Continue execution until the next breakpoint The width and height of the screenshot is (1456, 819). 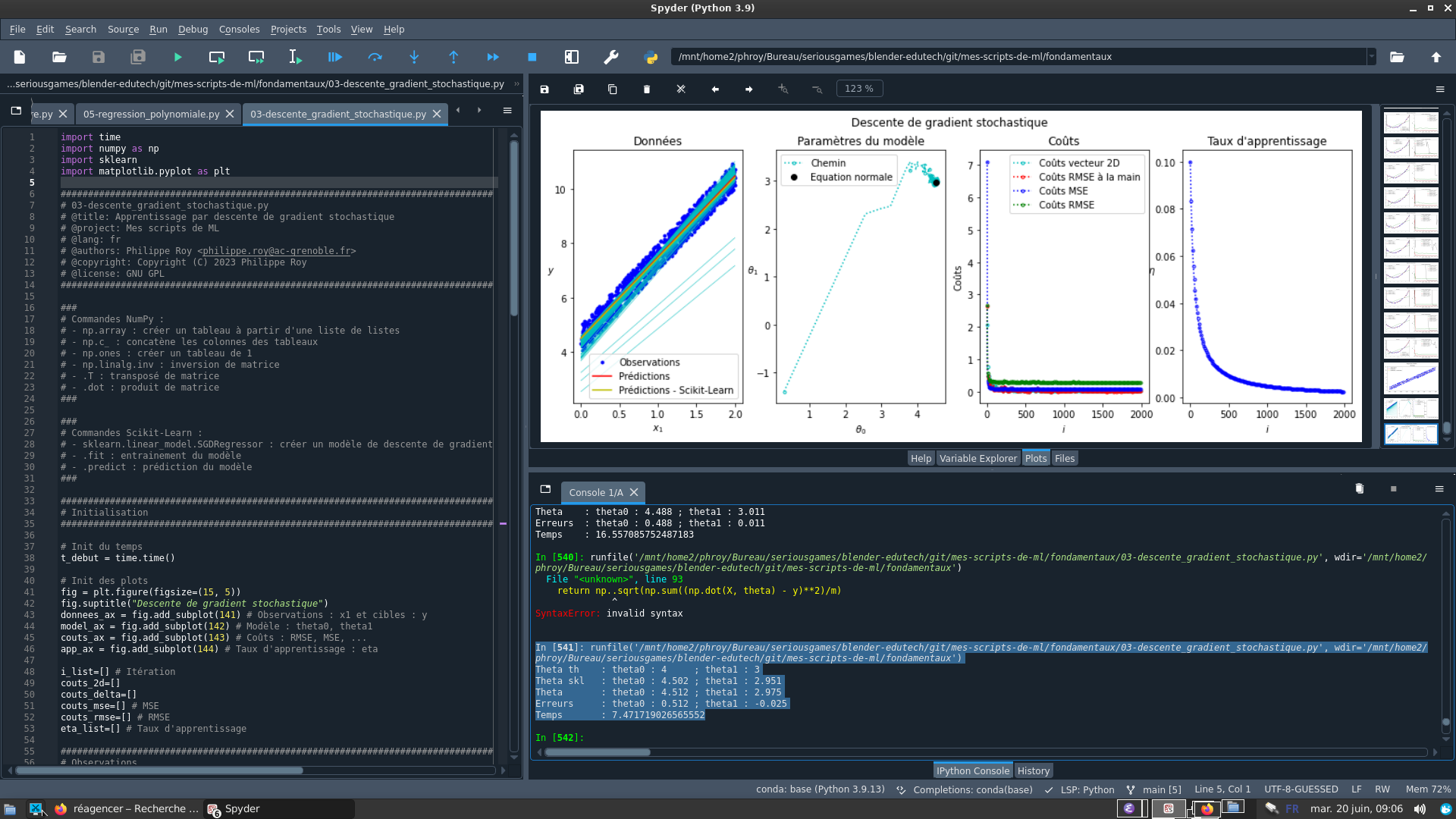point(493,57)
